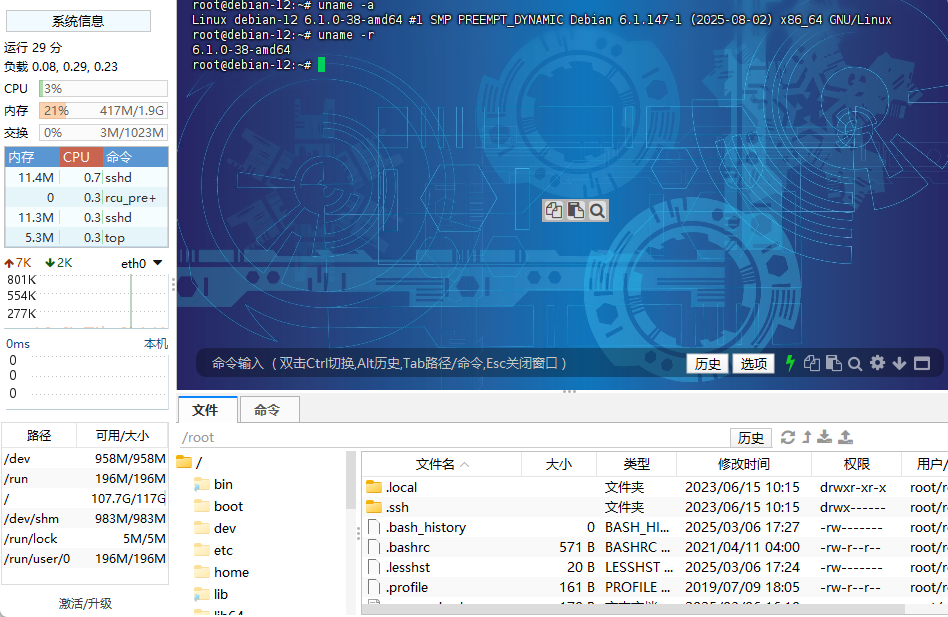Click copy icon in command input bar

811,363
